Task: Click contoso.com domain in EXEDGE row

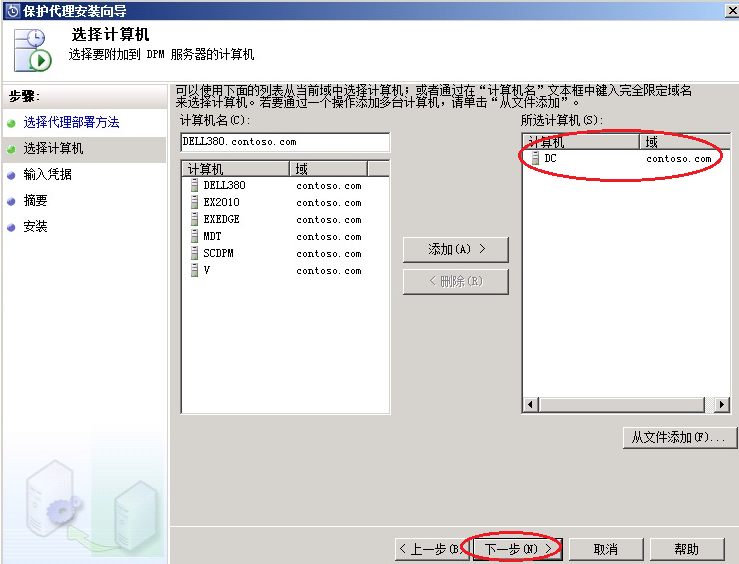Action: pos(329,220)
